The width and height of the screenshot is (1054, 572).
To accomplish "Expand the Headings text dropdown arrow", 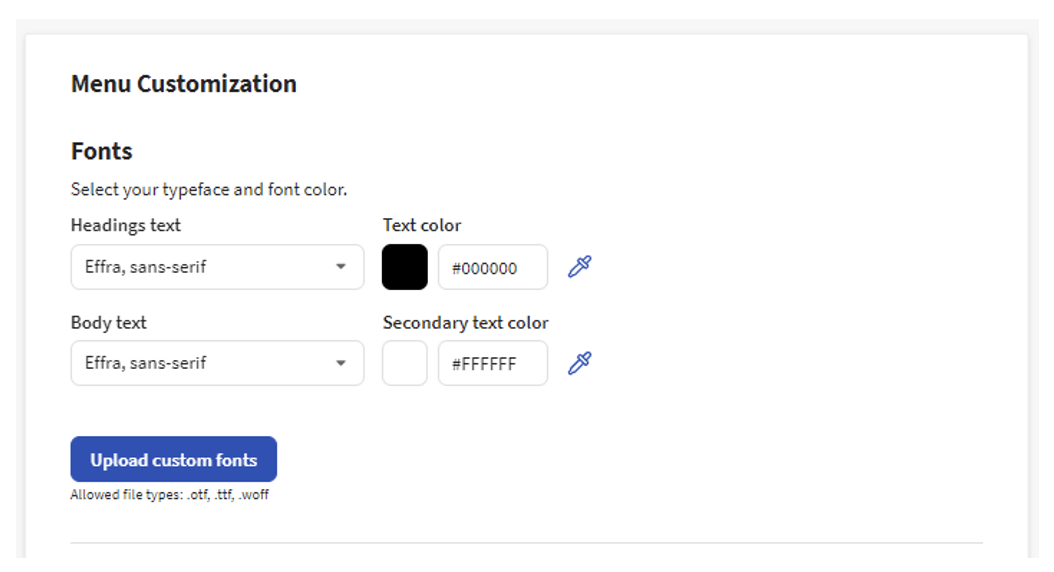I will [341, 267].
